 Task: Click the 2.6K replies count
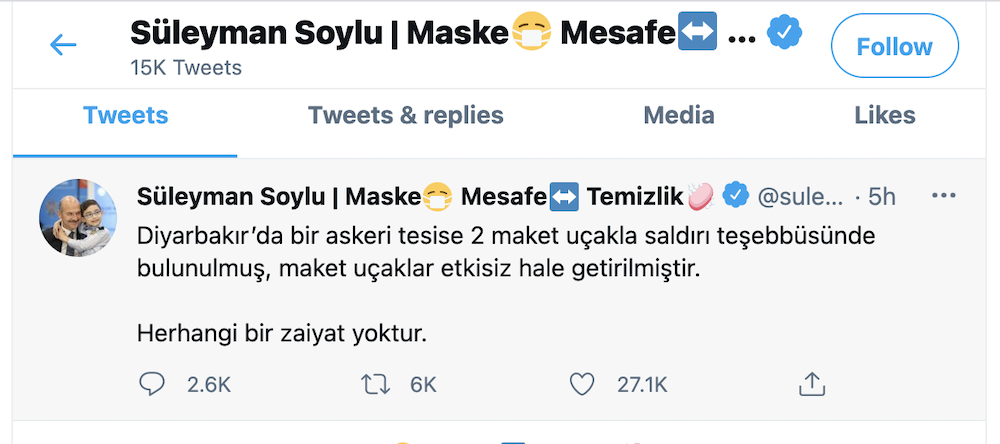(210, 383)
